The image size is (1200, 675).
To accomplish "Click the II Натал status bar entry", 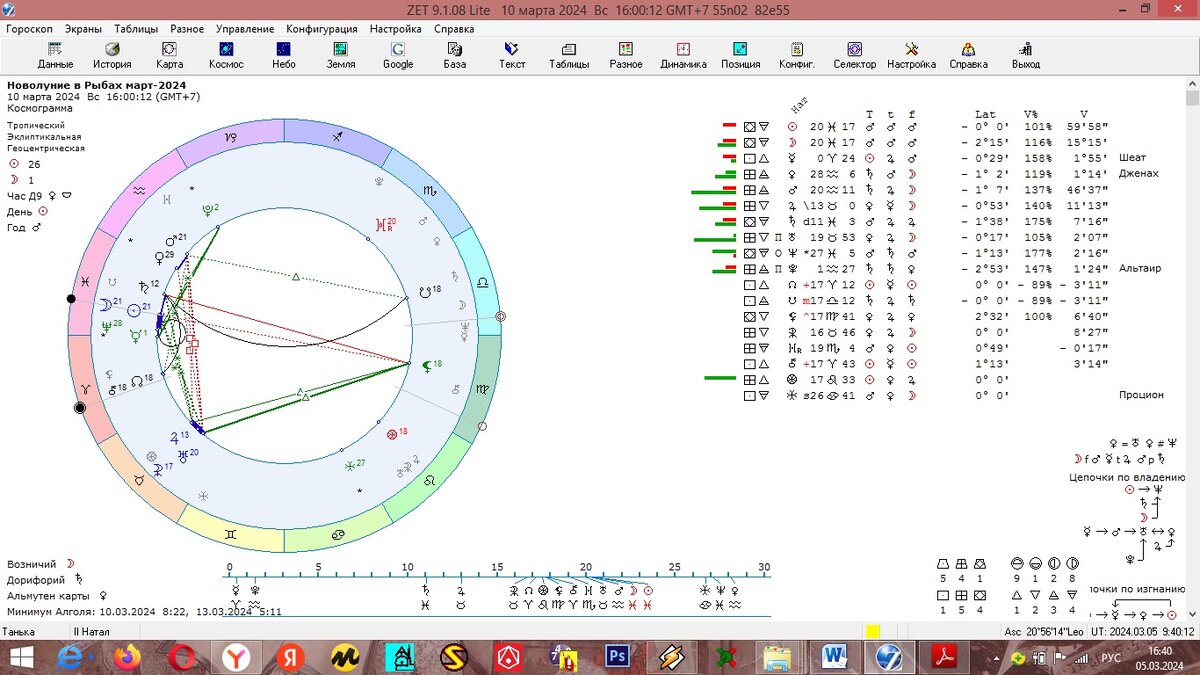I will pyautogui.click(x=91, y=632).
